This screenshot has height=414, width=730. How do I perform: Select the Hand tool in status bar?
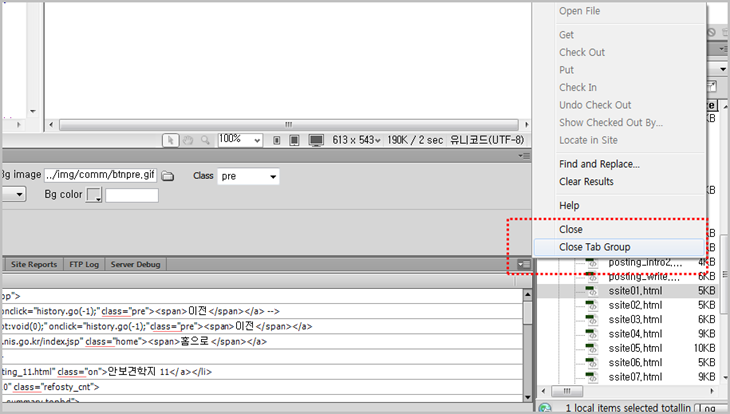coord(188,140)
